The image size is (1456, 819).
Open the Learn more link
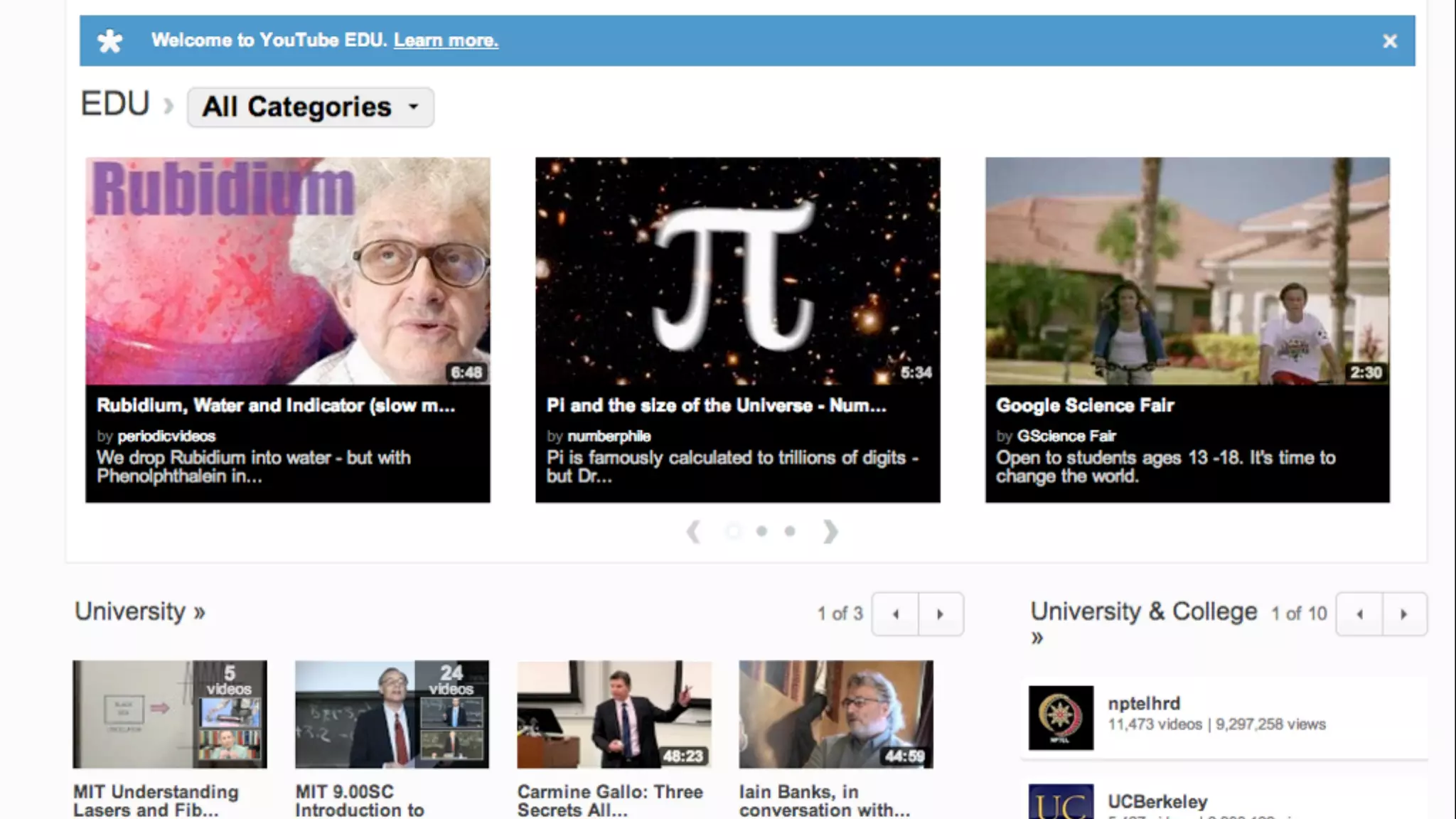(446, 41)
